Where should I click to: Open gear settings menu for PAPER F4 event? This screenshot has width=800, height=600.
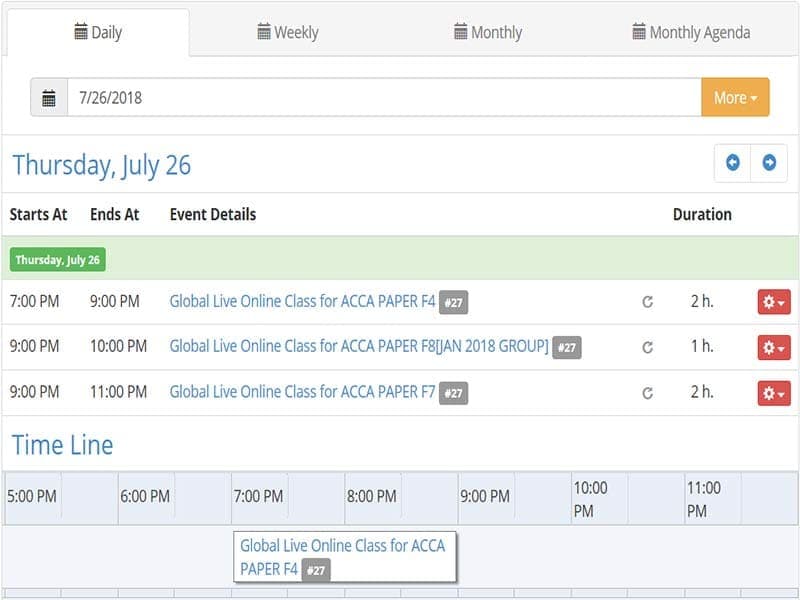coord(774,302)
